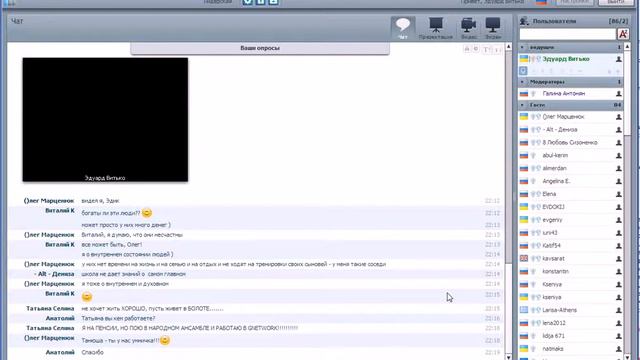Click the person icon beside Elena
The width and height of the screenshot is (640, 360).
[619, 194]
